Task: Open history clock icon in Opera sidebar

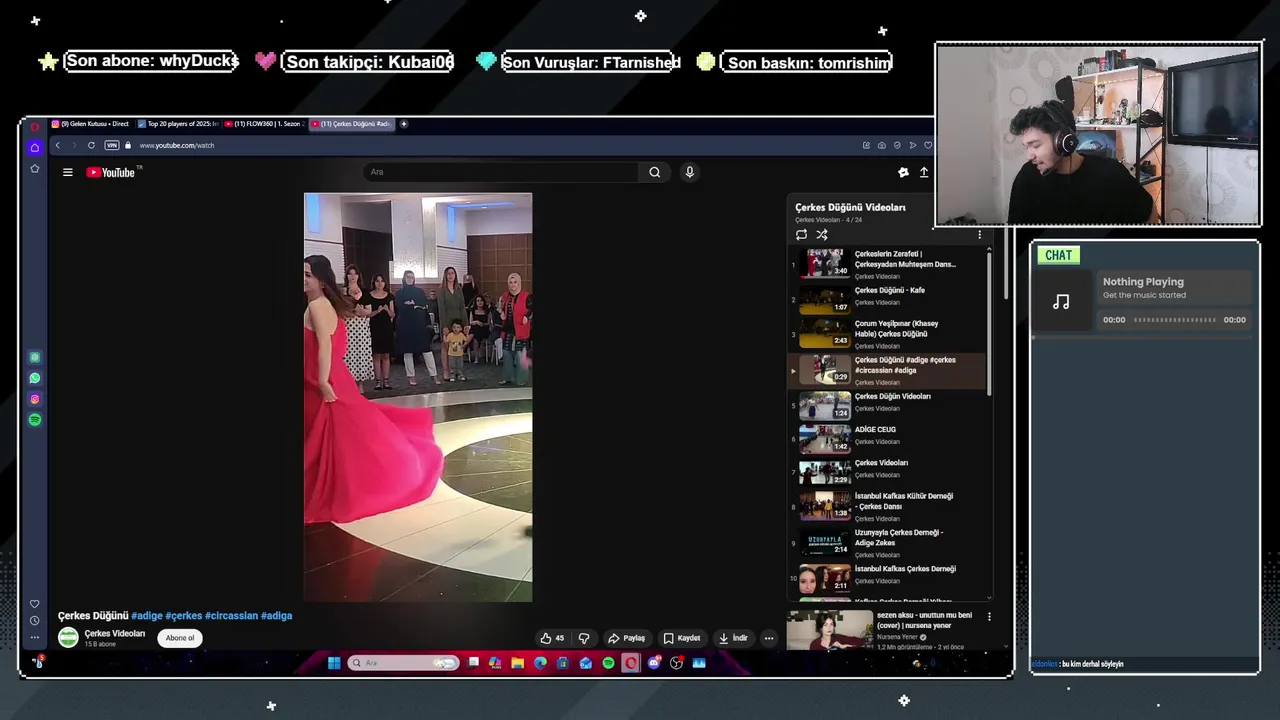Action: [x=34, y=621]
